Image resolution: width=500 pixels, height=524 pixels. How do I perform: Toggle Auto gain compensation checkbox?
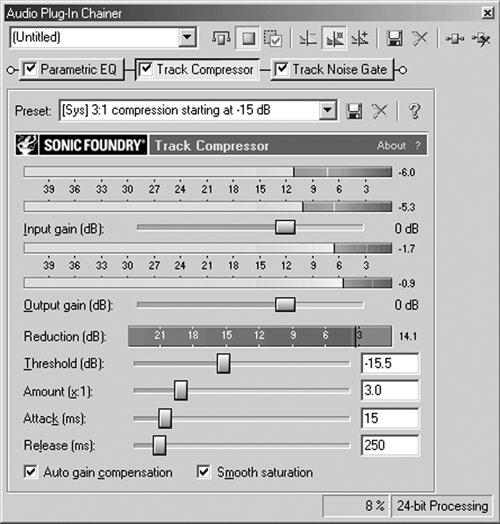(30, 472)
